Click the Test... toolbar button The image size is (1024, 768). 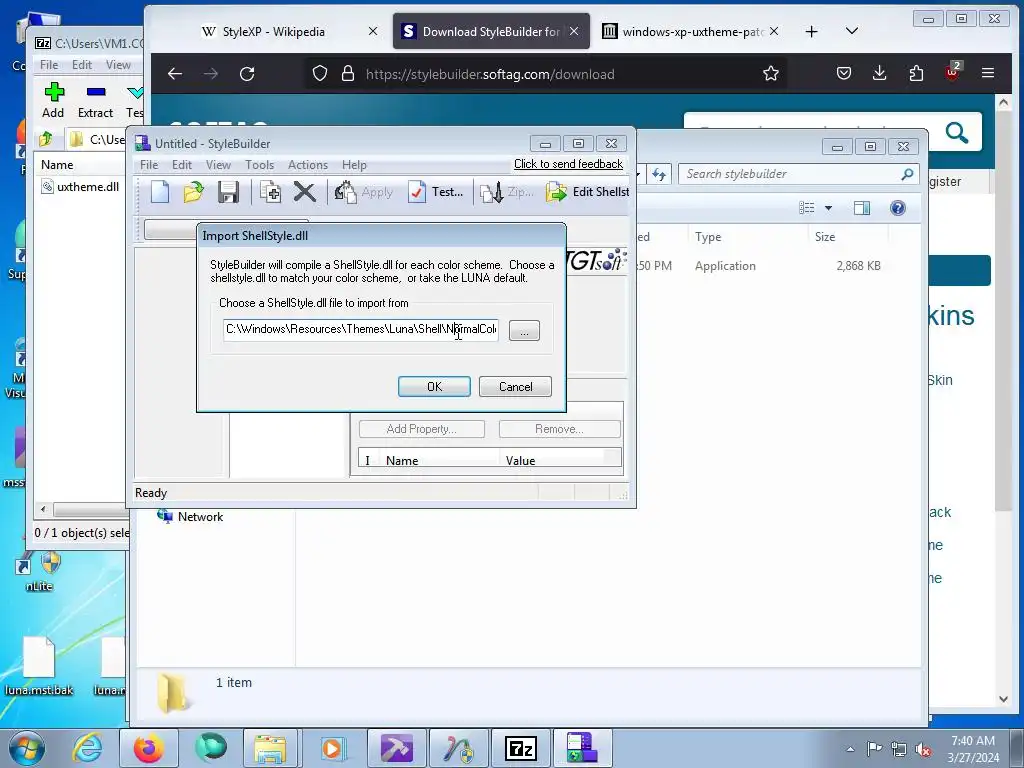coord(435,192)
